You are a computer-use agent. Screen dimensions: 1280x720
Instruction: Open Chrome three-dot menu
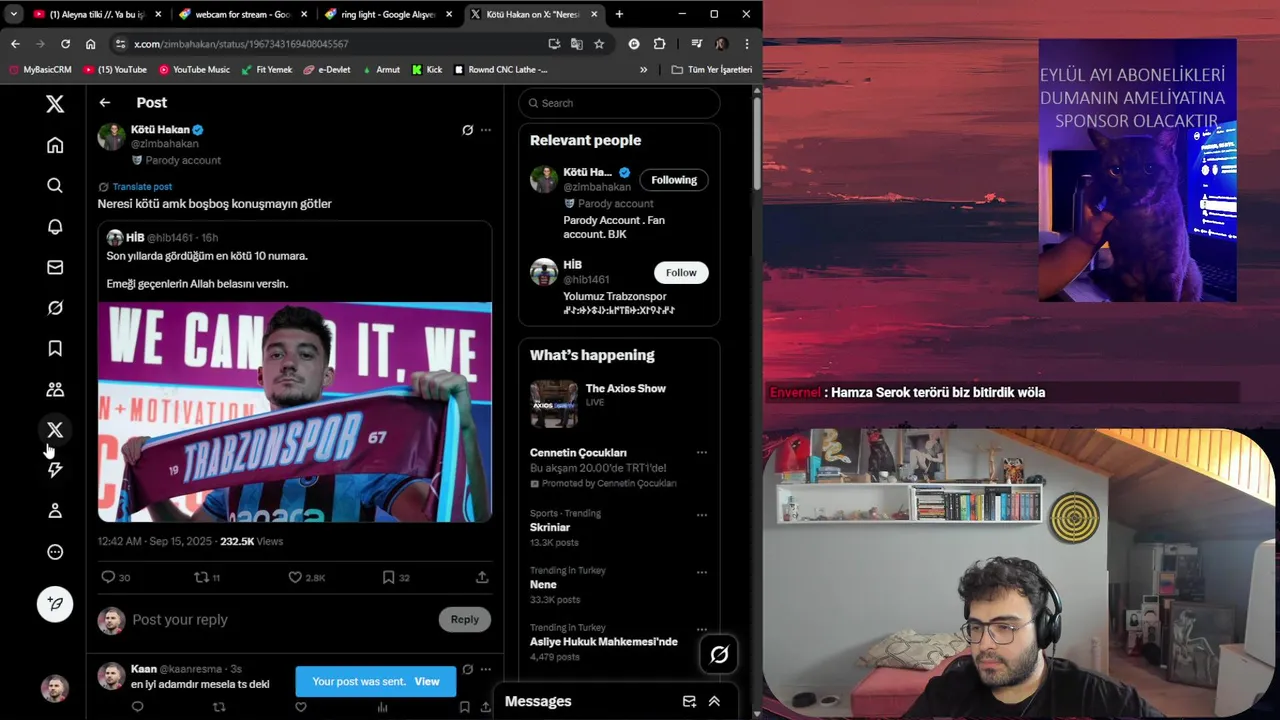point(746,44)
